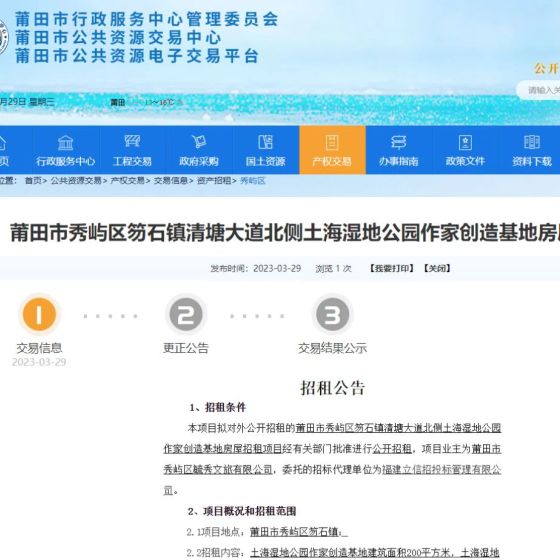The height and width of the screenshot is (560, 560).
Task: Click the site logo emblem
Action: click(x=3, y=38)
